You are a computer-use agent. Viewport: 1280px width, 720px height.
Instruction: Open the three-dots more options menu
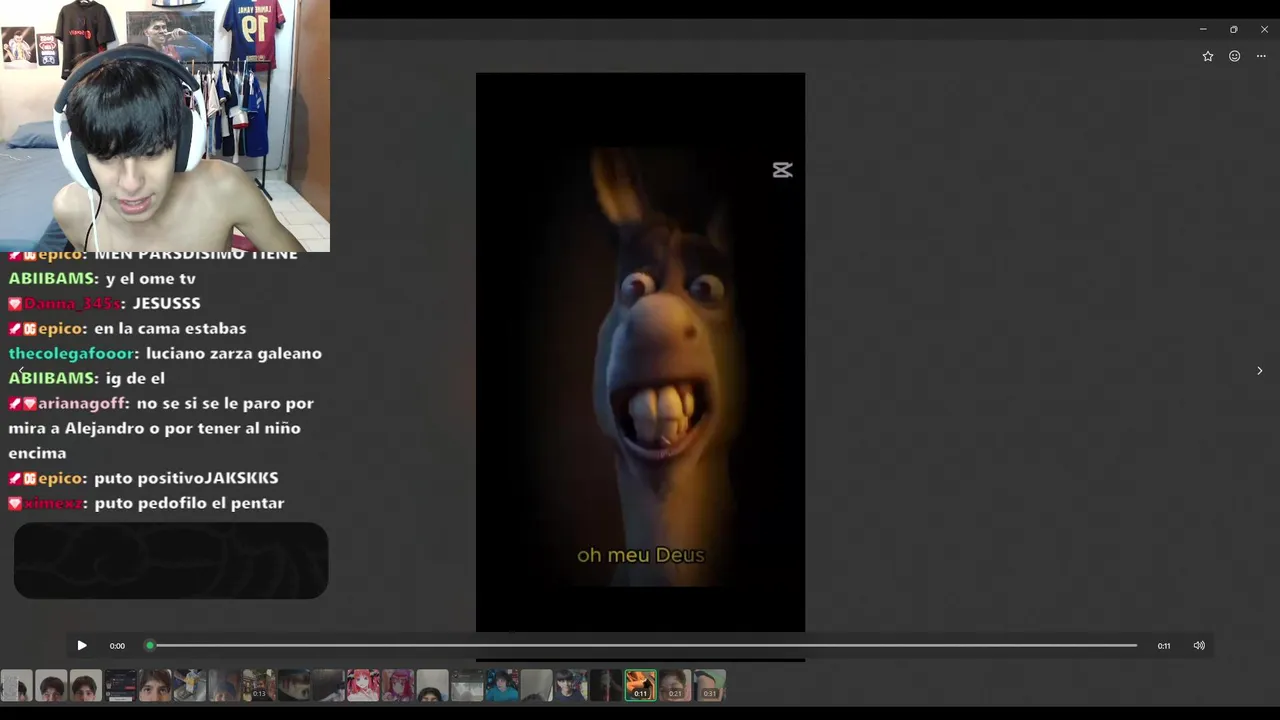[1261, 57]
